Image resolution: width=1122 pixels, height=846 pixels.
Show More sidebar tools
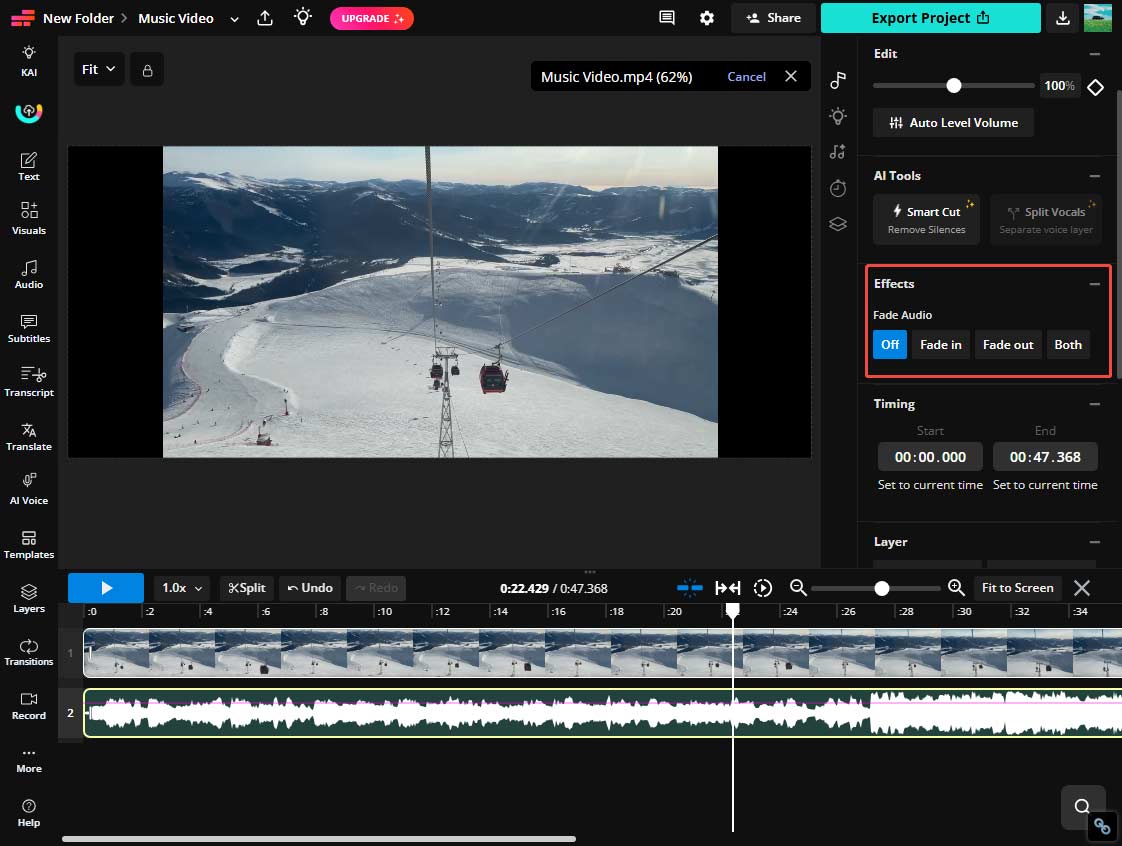click(29, 760)
